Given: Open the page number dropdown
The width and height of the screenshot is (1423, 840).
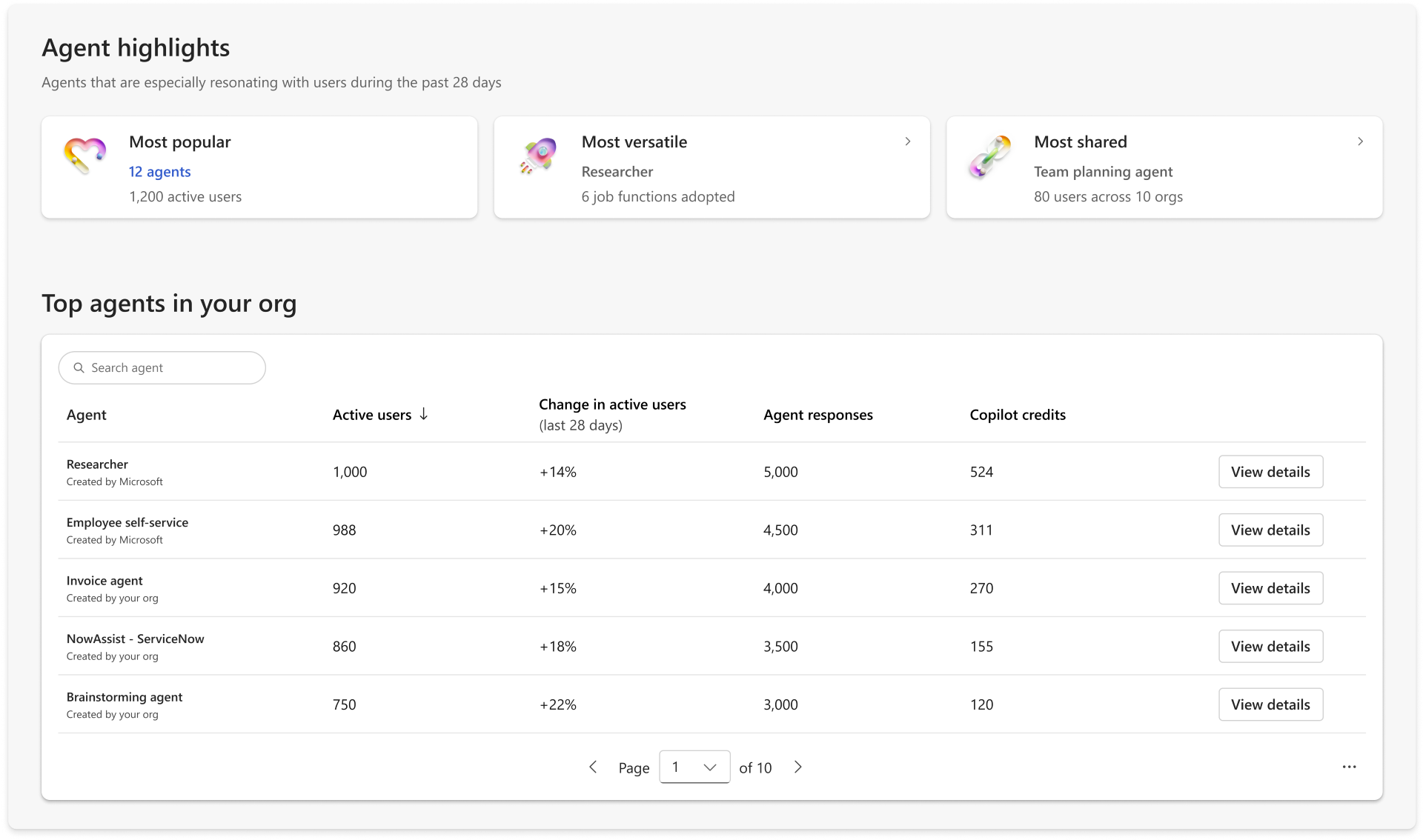Looking at the screenshot, I should point(694,767).
